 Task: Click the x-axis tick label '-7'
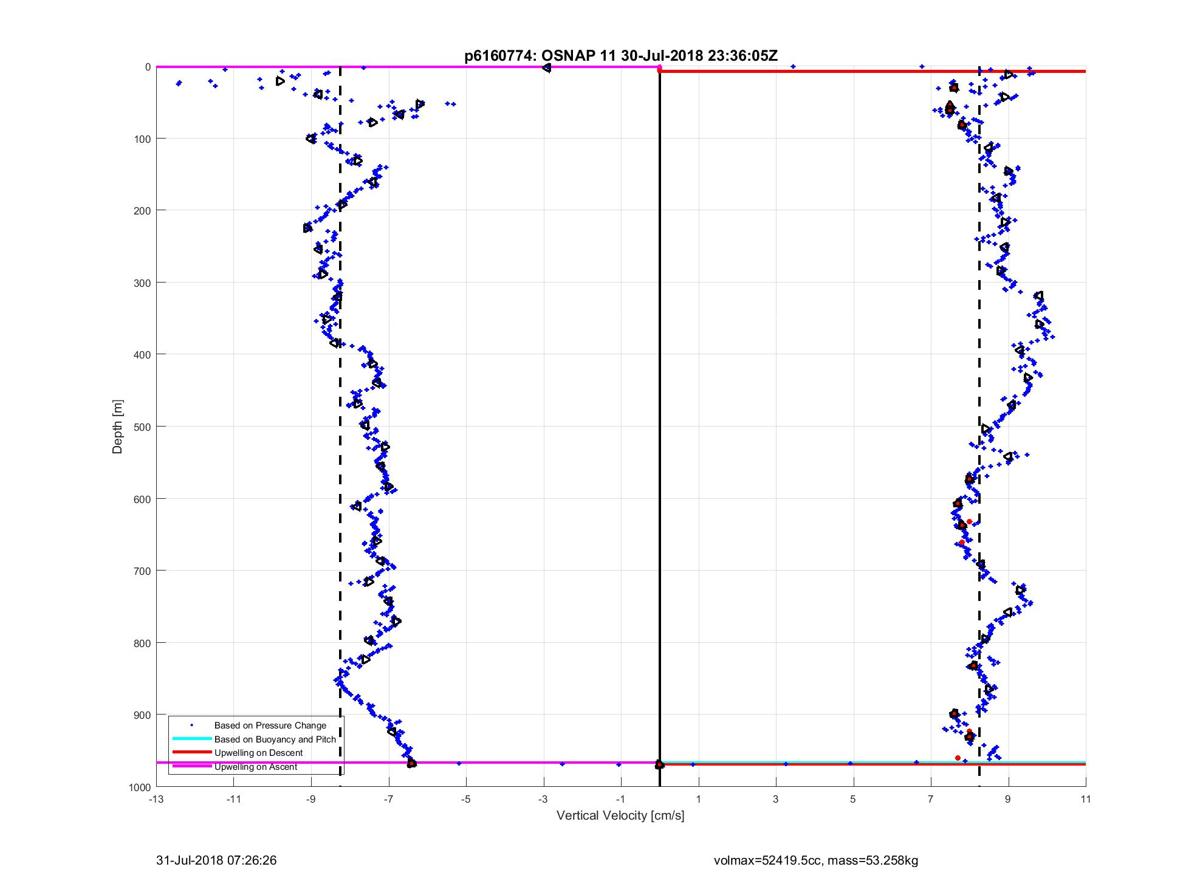pyautogui.click(x=388, y=799)
